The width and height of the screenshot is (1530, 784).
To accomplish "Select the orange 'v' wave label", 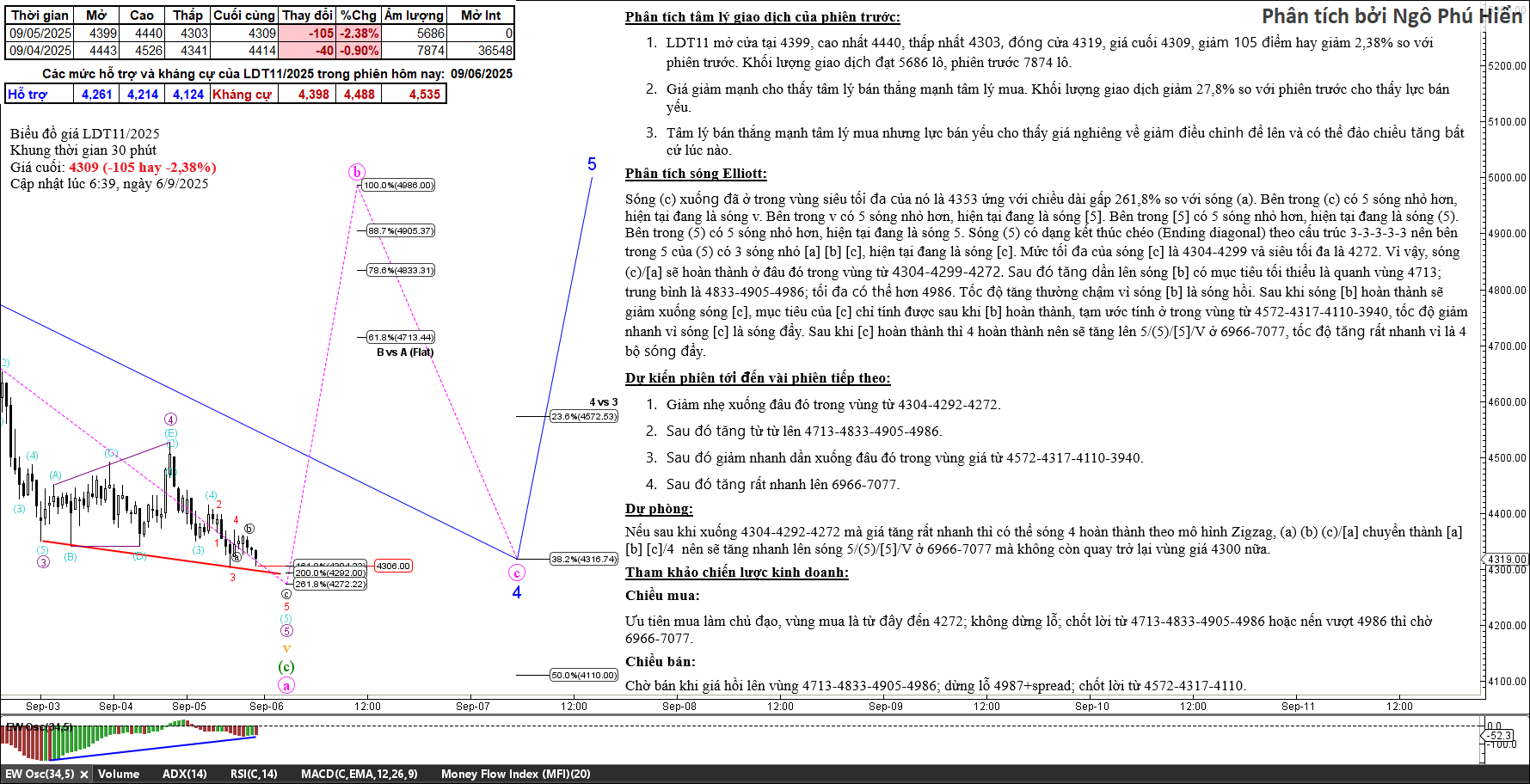I will click(286, 649).
